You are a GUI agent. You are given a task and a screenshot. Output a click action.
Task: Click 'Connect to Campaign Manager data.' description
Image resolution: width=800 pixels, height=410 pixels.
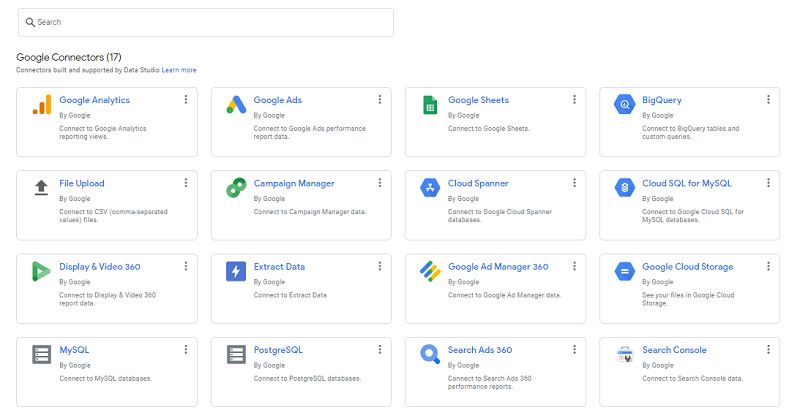(310, 212)
